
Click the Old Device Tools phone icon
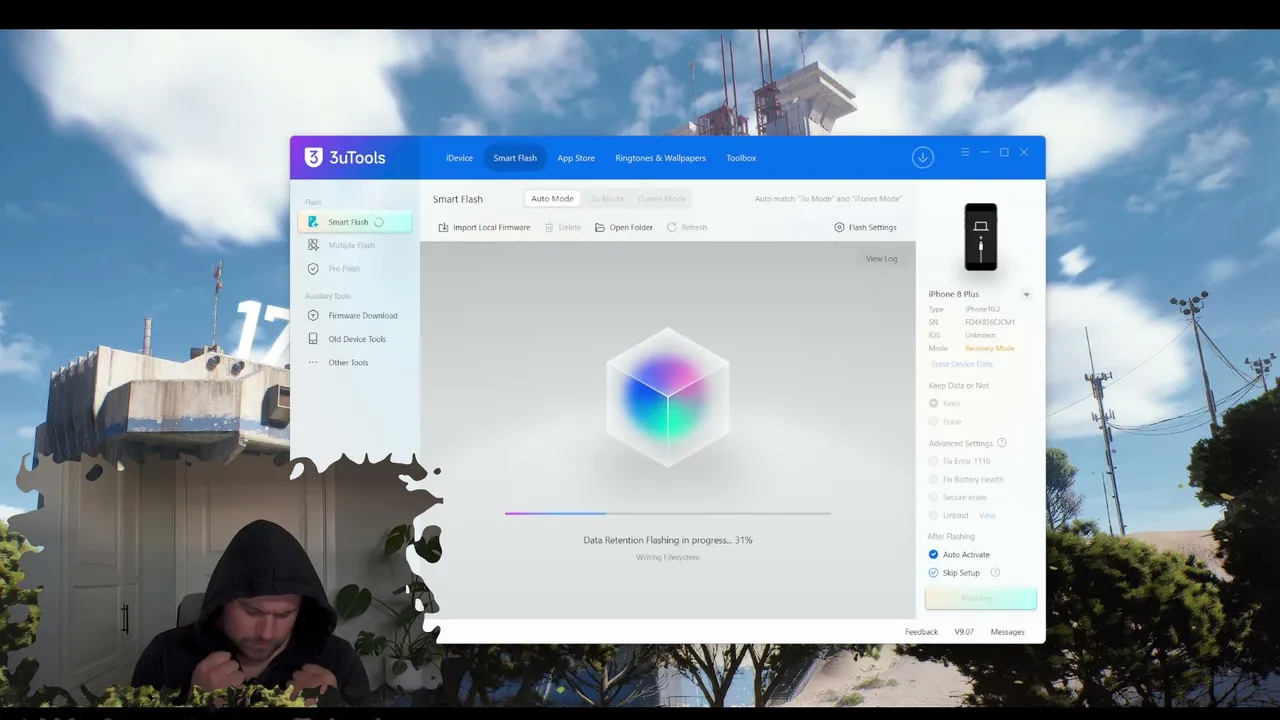[x=314, y=339]
